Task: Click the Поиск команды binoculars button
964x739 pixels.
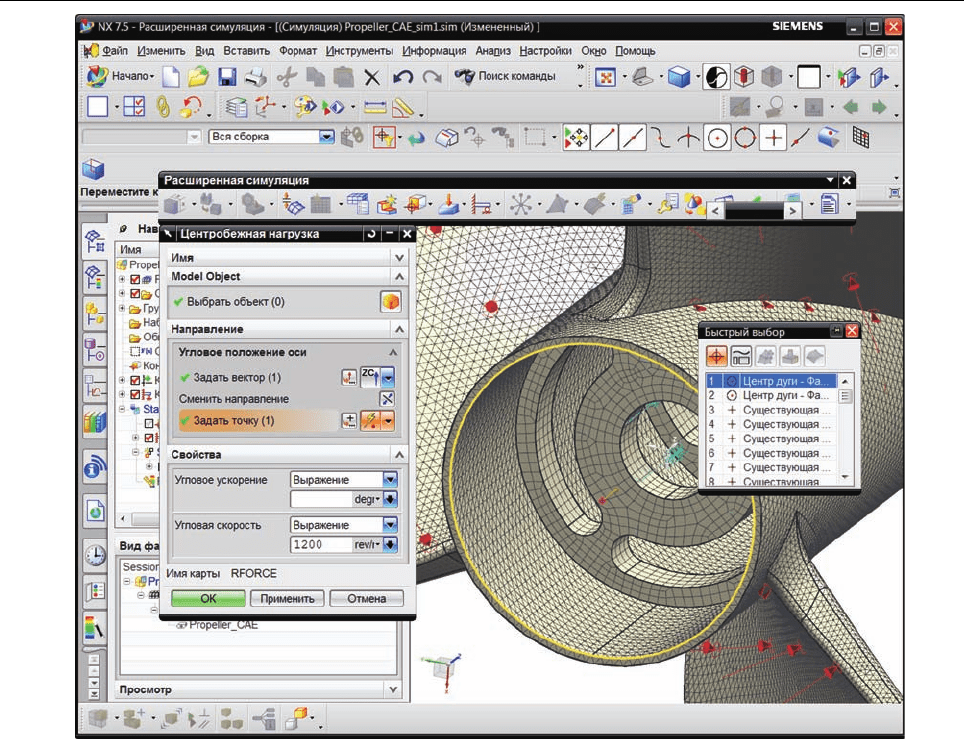Action: coord(505,76)
